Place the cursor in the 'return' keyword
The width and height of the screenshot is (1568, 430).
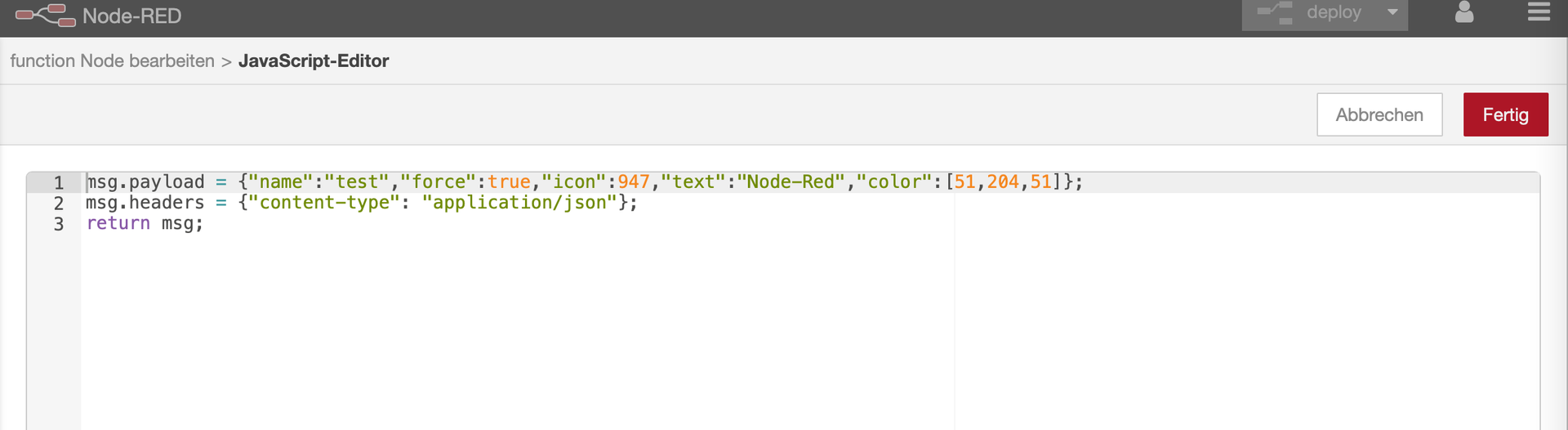tap(118, 223)
